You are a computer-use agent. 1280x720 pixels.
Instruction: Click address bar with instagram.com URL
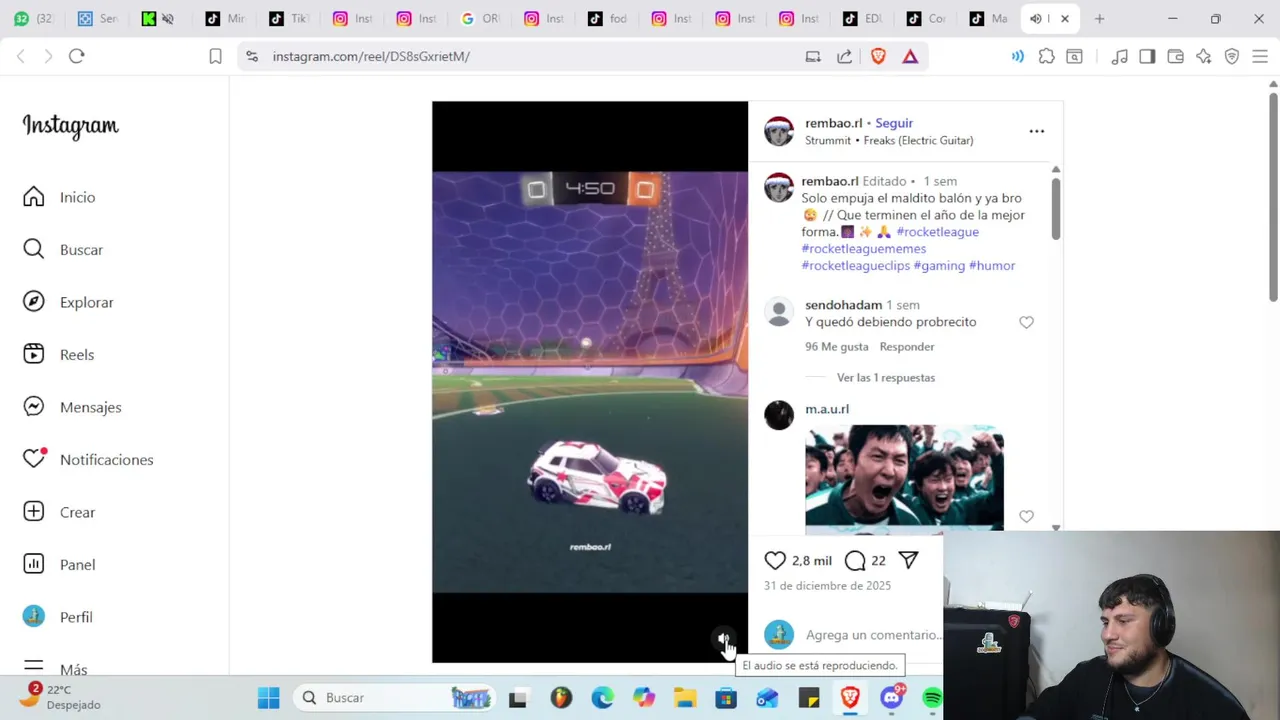pyautogui.click(x=370, y=56)
